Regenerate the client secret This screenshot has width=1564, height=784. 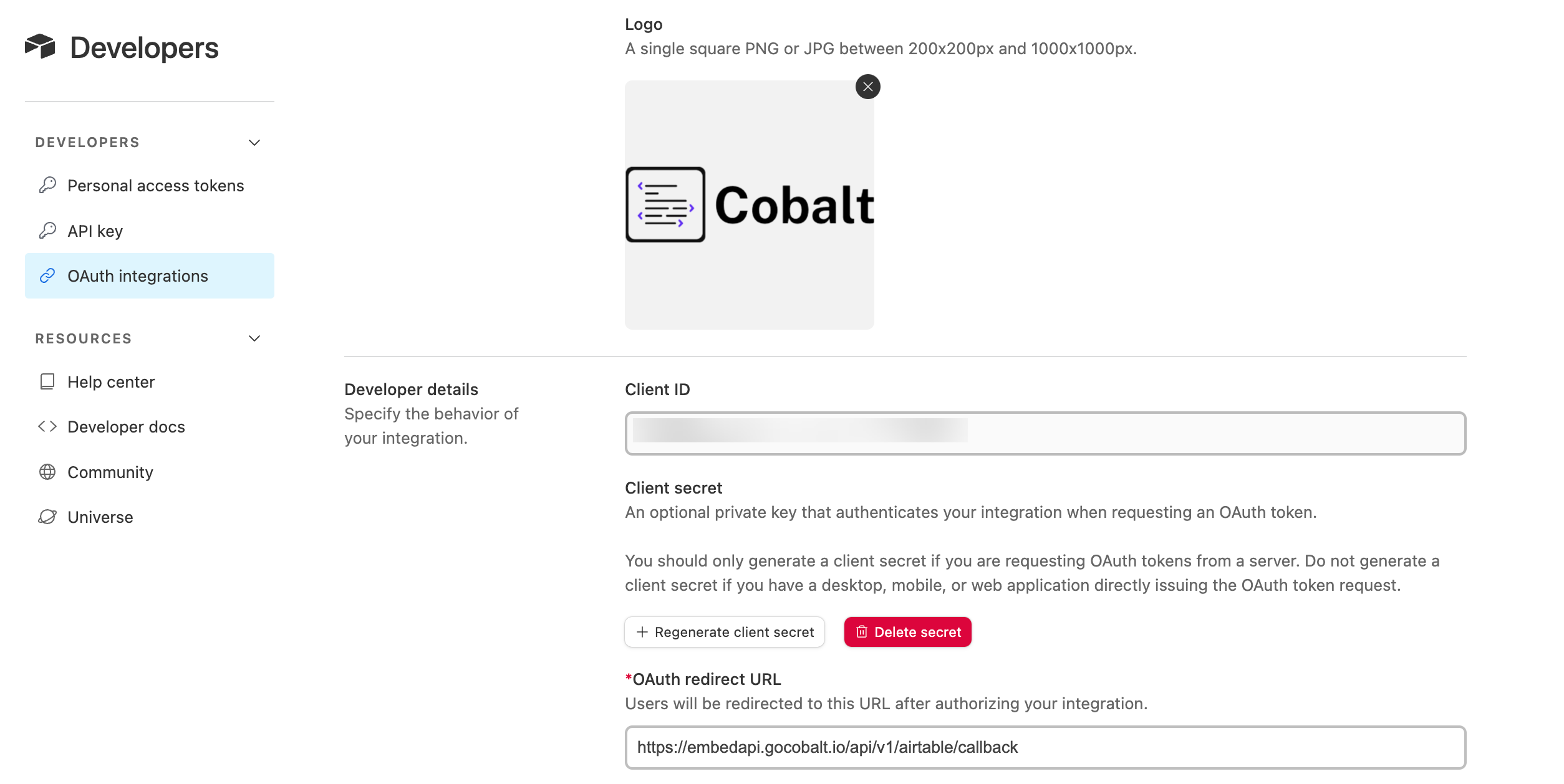(725, 632)
